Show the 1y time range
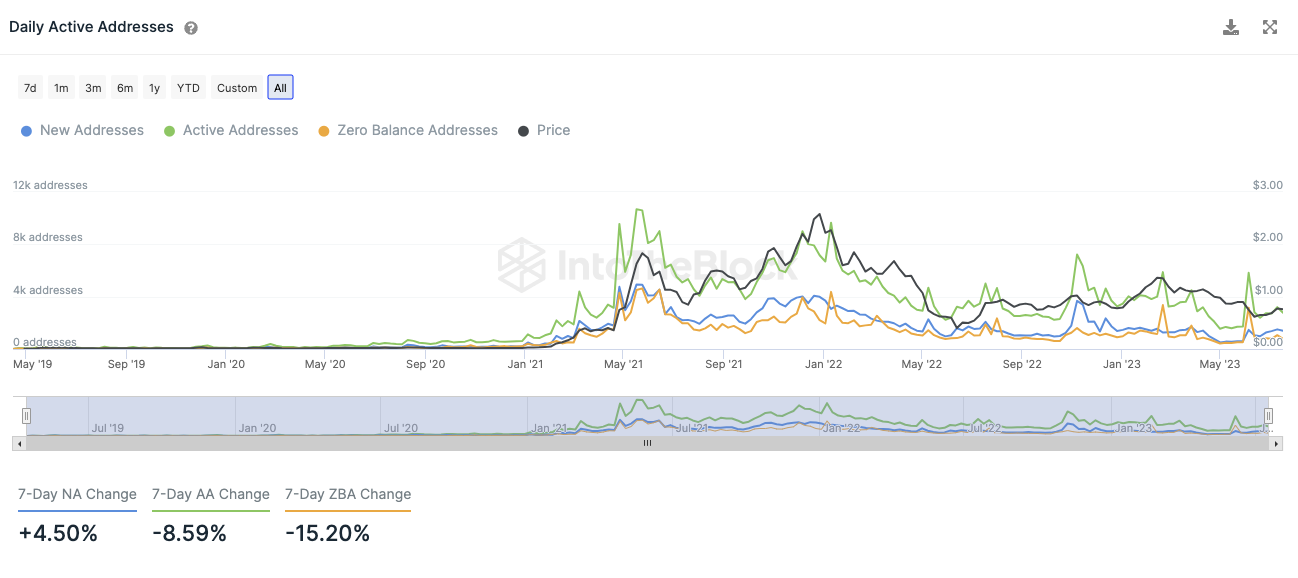Image resolution: width=1298 pixels, height=578 pixels. tap(154, 88)
